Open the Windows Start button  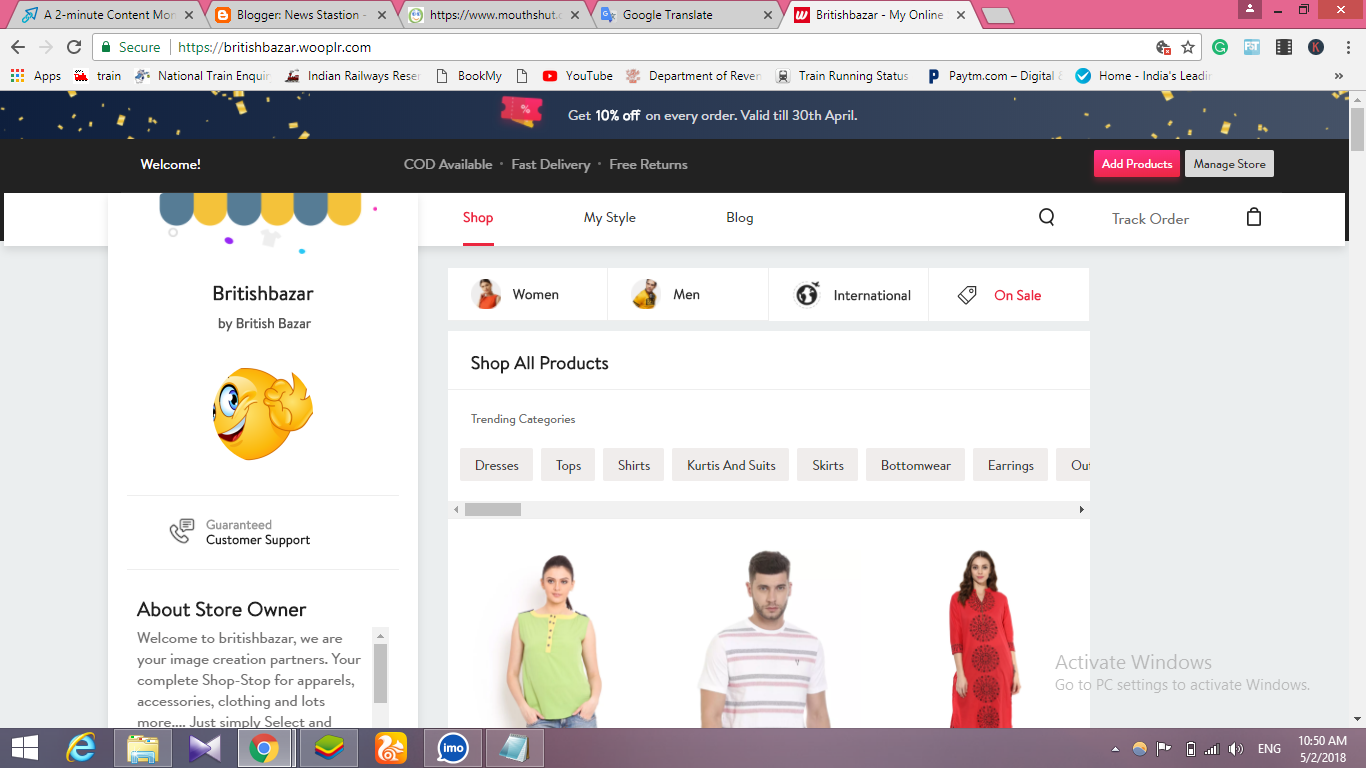click(25, 748)
